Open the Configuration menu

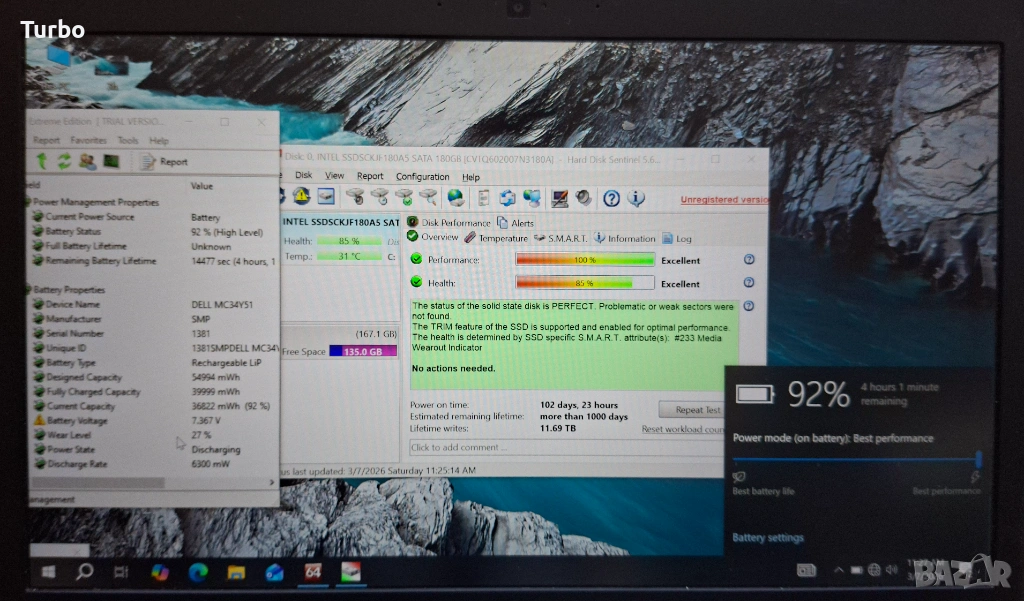tap(422, 176)
